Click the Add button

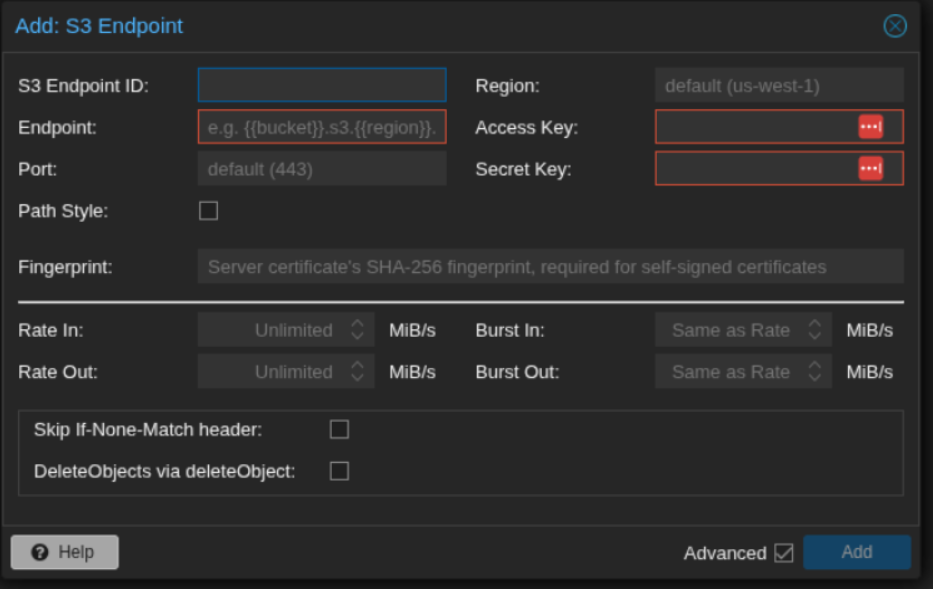(x=857, y=552)
